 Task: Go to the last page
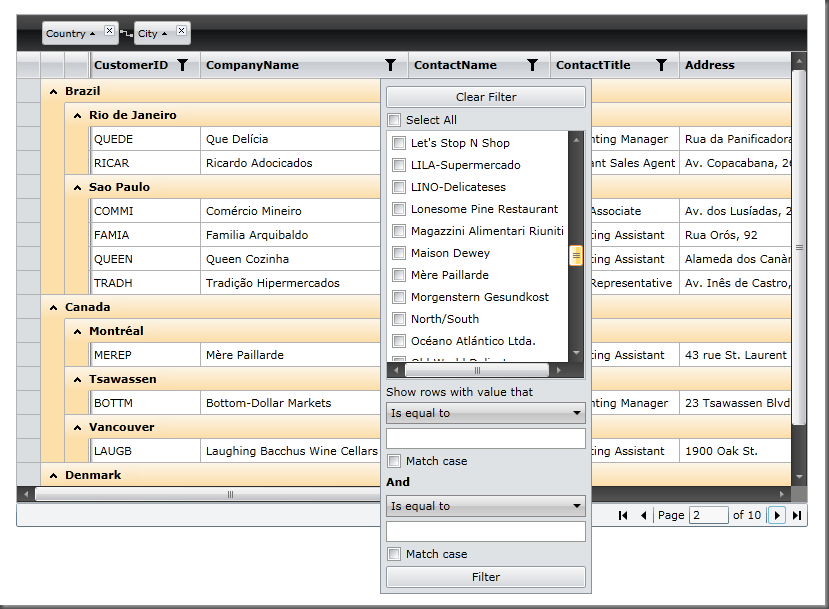click(x=797, y=515)
